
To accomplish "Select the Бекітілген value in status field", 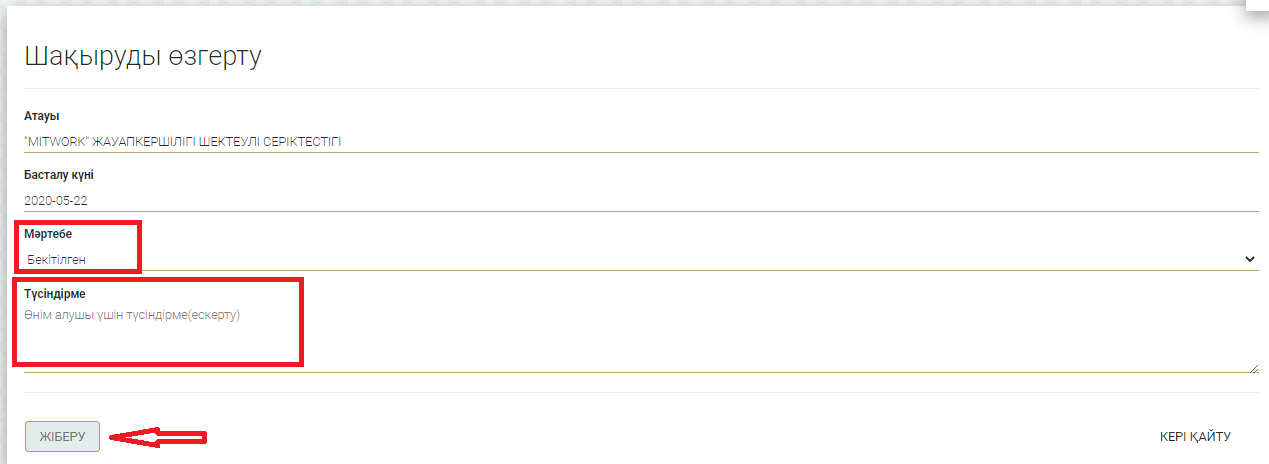I will pyautogui.click(x=57, y=260).
